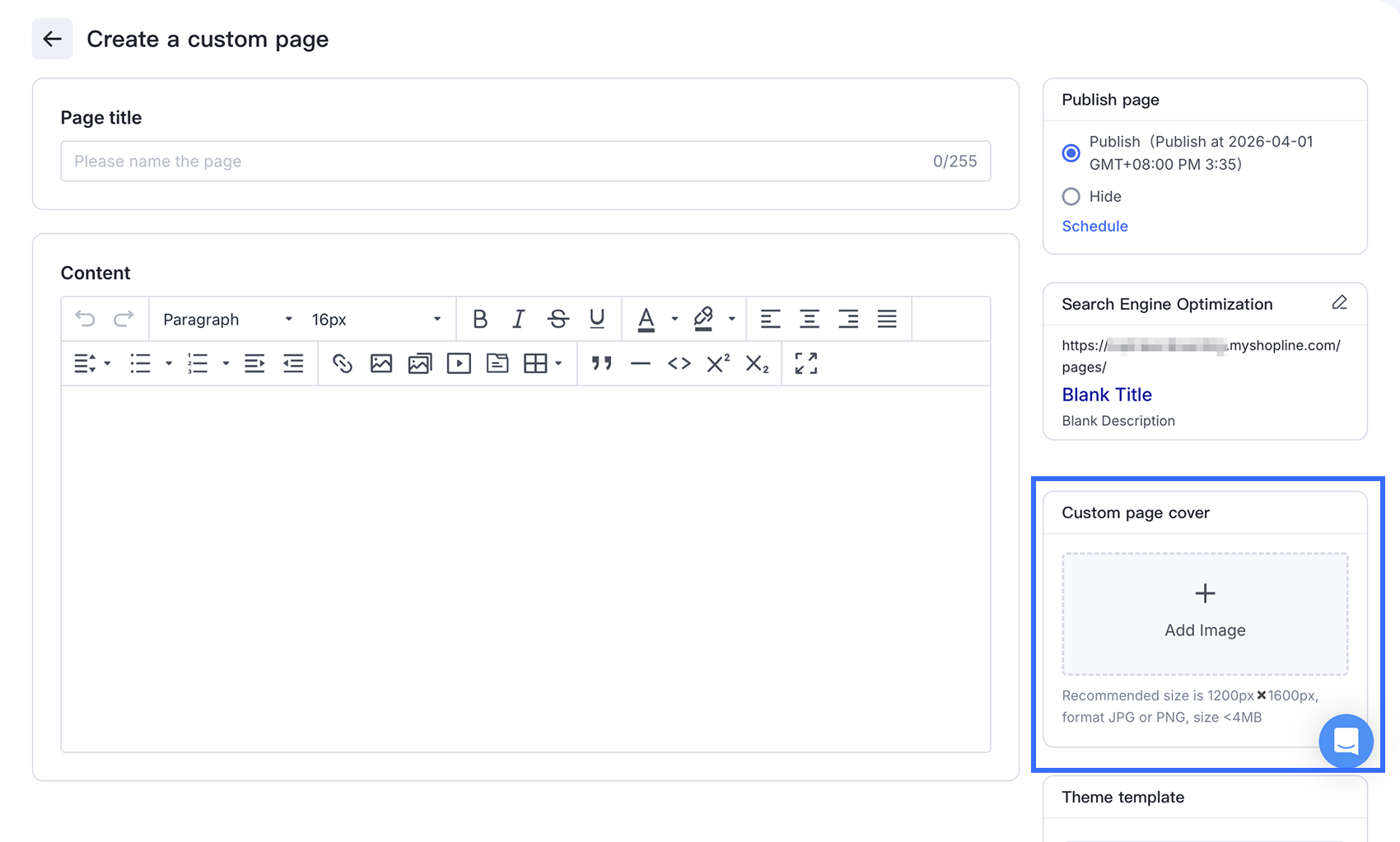Viewport: 1400px width, 842px height.
Task: Click the Schedule link
Action: tap(1094, 227)
